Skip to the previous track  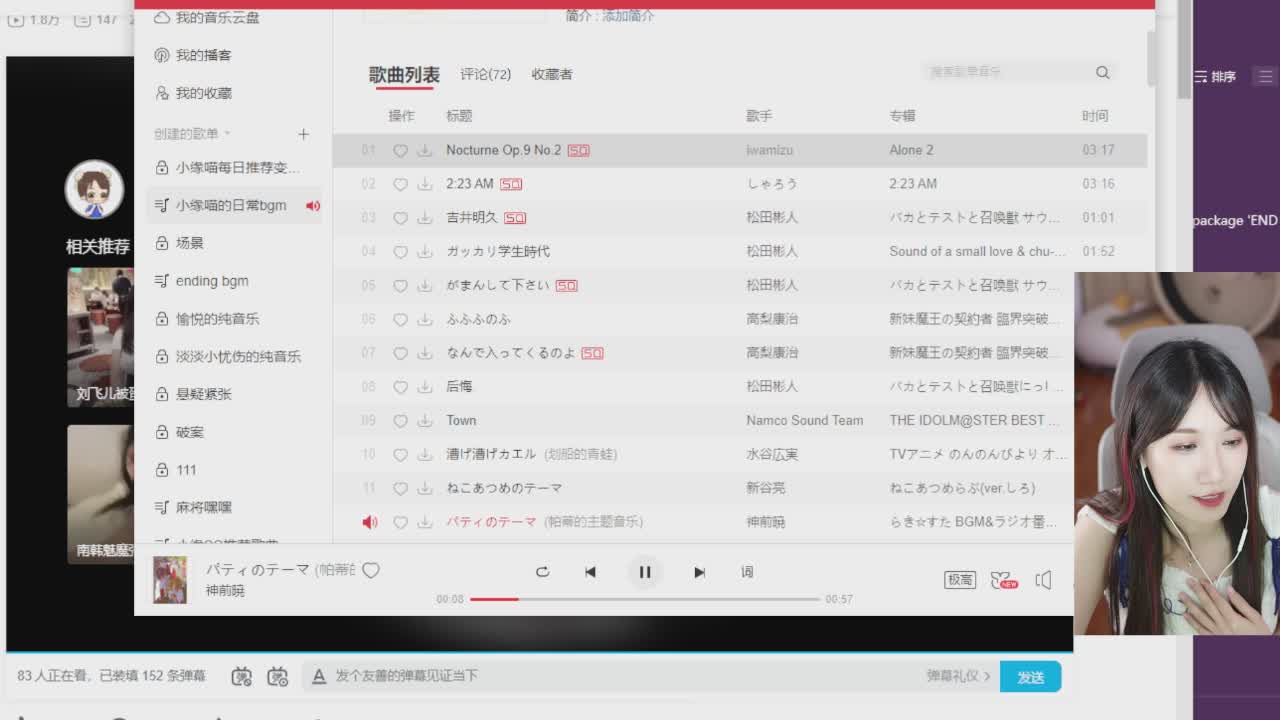pos(590,572)
